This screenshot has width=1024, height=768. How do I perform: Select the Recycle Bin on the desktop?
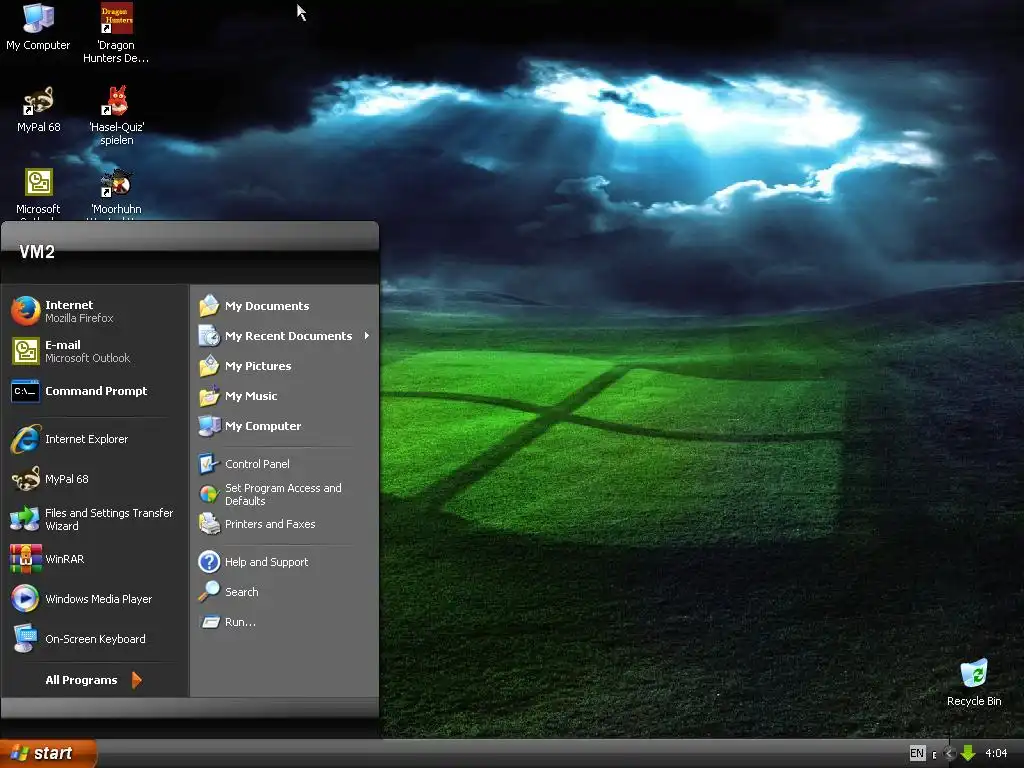click(974, 682)
